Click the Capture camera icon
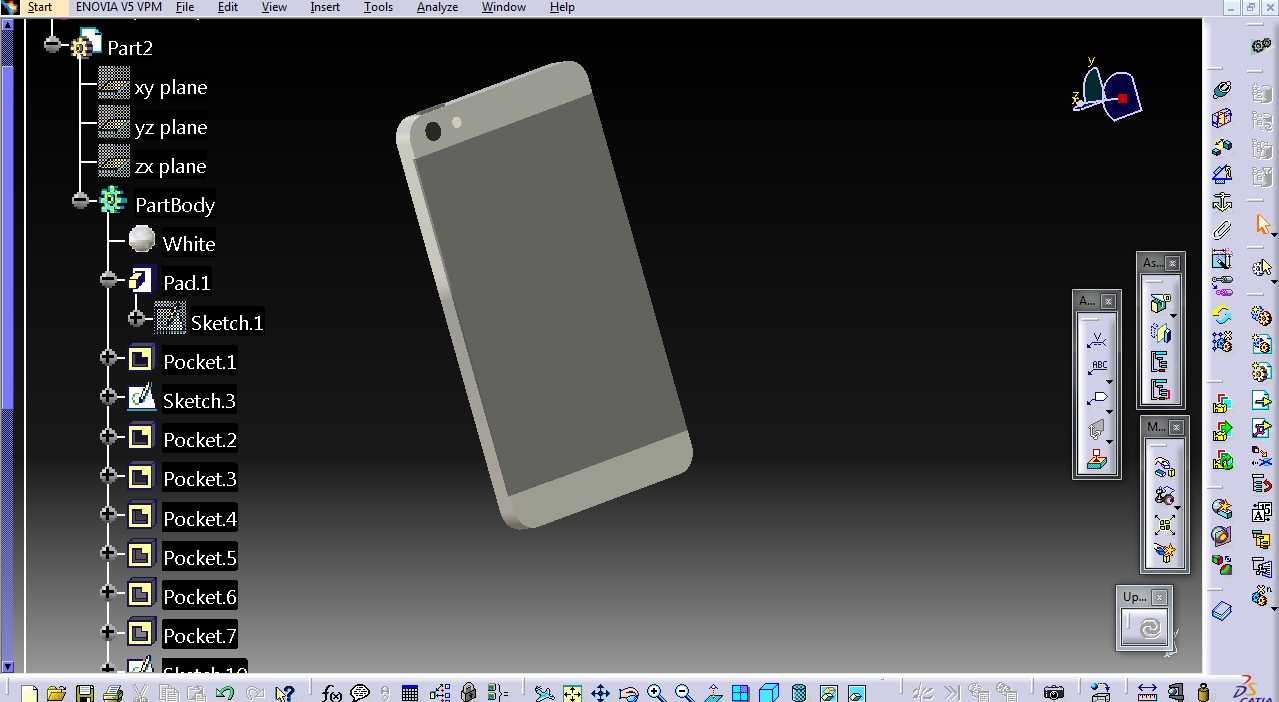 pyautogui.click(x=1054, y=693)
